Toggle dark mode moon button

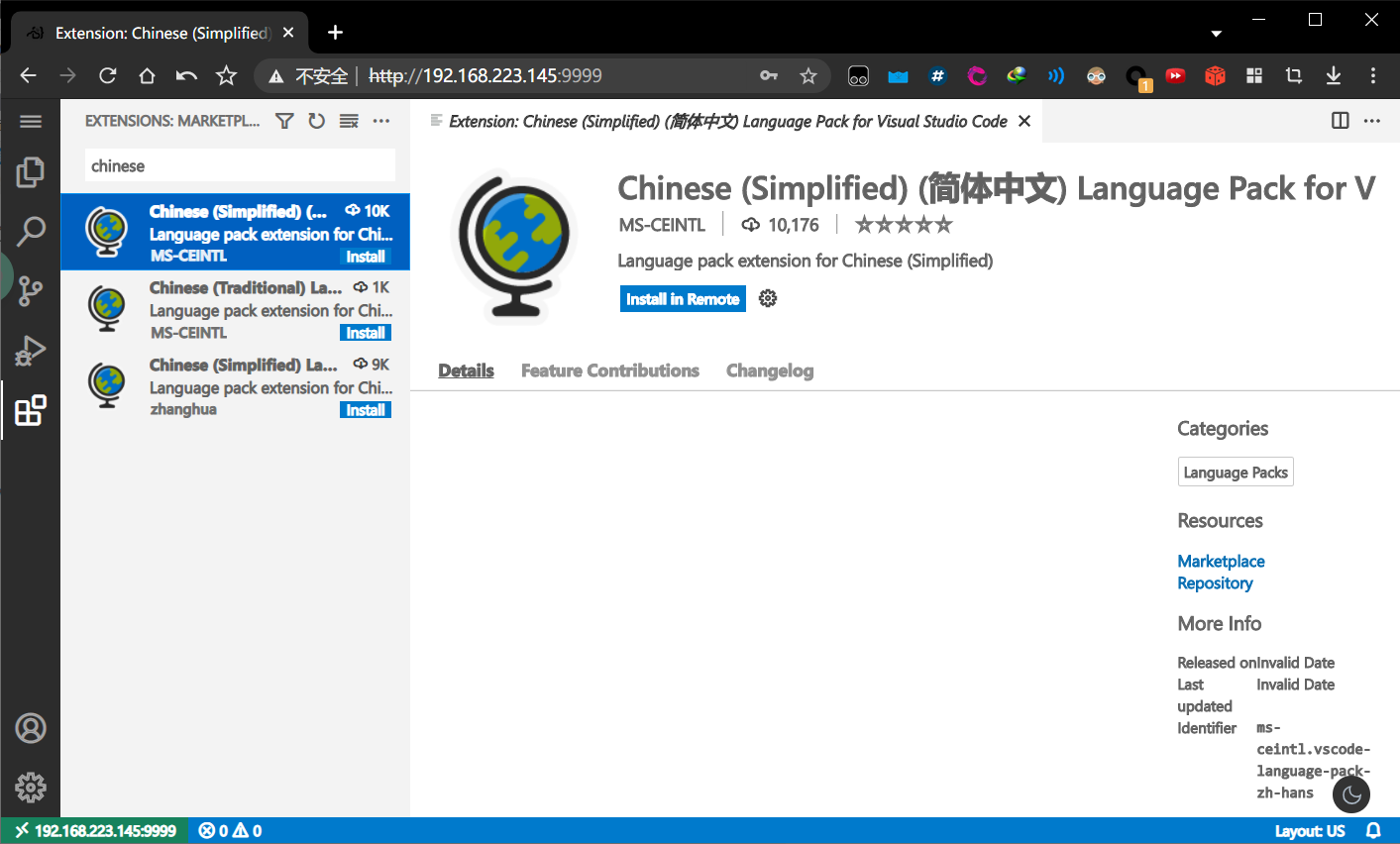pos(1351,794)
